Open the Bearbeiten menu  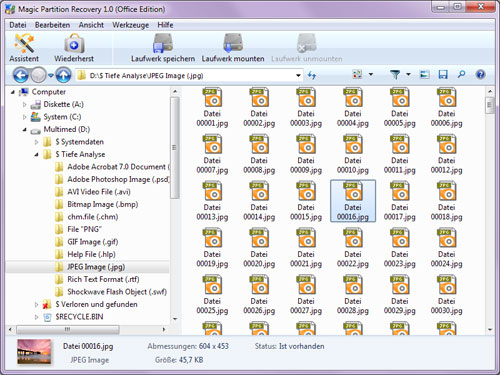(x=52, y=25)
